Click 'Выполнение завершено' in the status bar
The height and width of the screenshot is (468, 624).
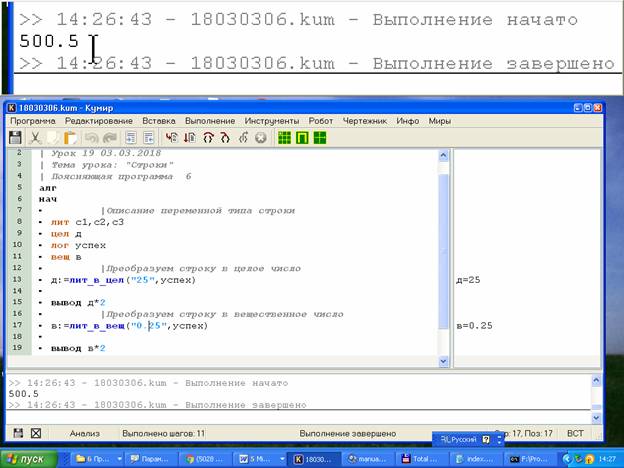(347, 433)
